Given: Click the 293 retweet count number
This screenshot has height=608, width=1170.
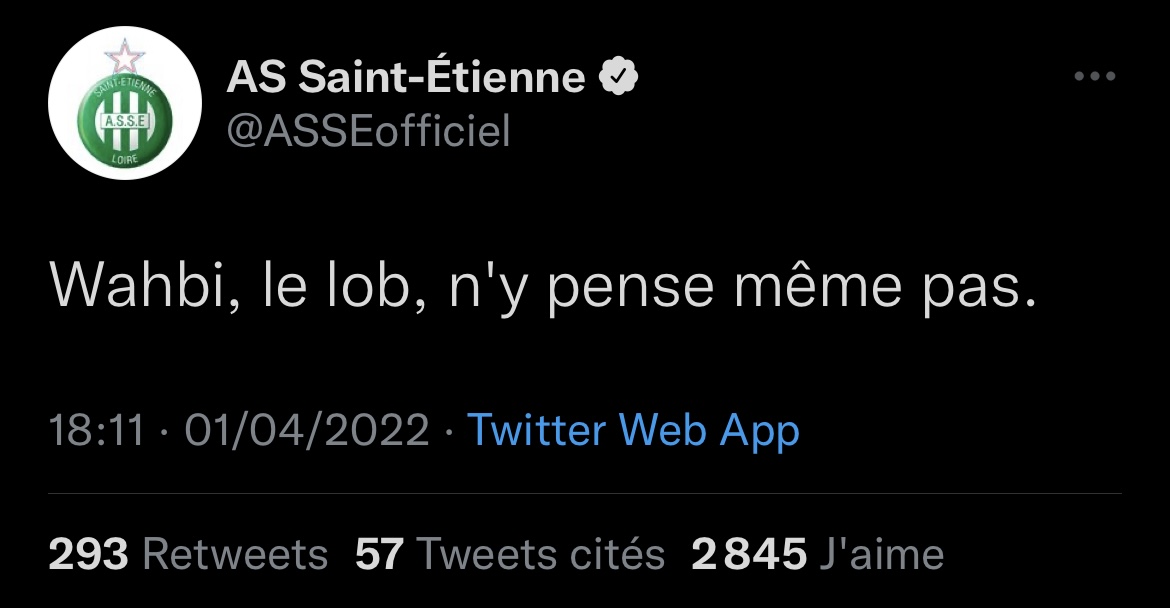Looking at the screenshot, I should click(89, 553).
